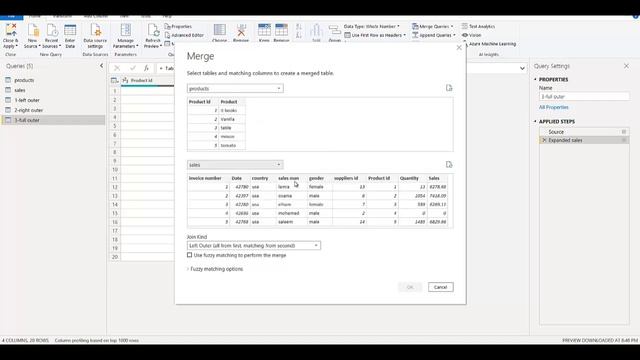
Task: Collapse the Queries pane arrow
Action: tap(101, 66)
